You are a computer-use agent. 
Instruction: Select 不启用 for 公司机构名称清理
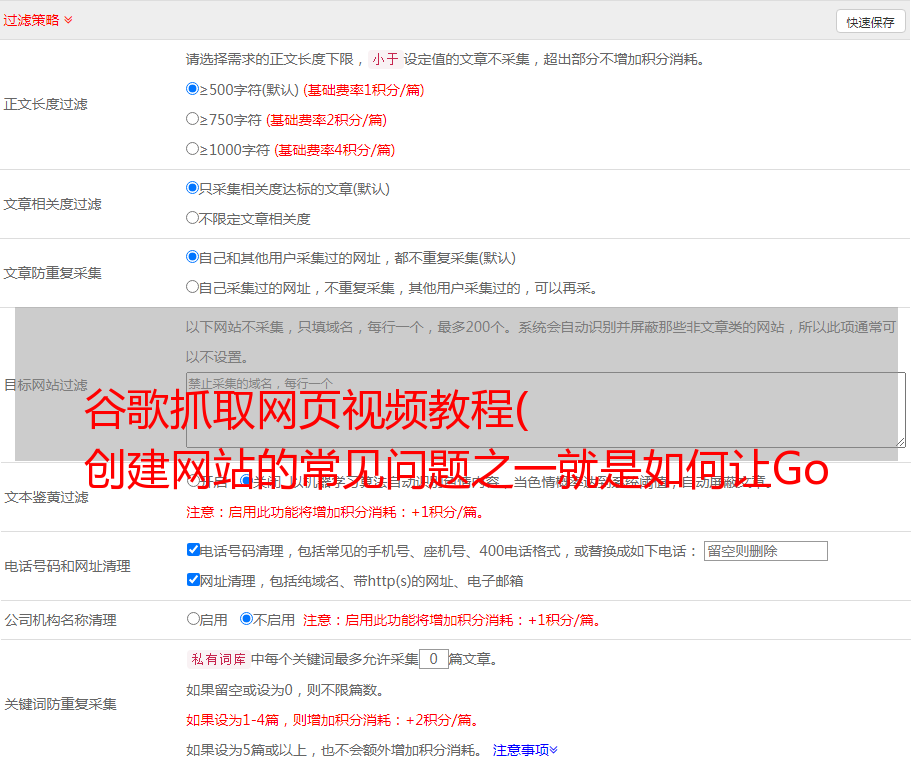(246, 619)
